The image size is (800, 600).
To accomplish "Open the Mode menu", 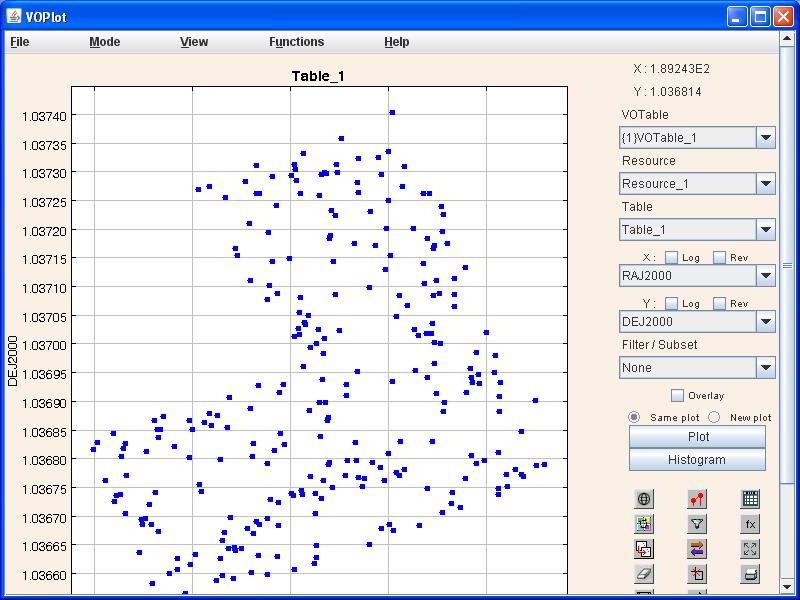I will point(105,42).
